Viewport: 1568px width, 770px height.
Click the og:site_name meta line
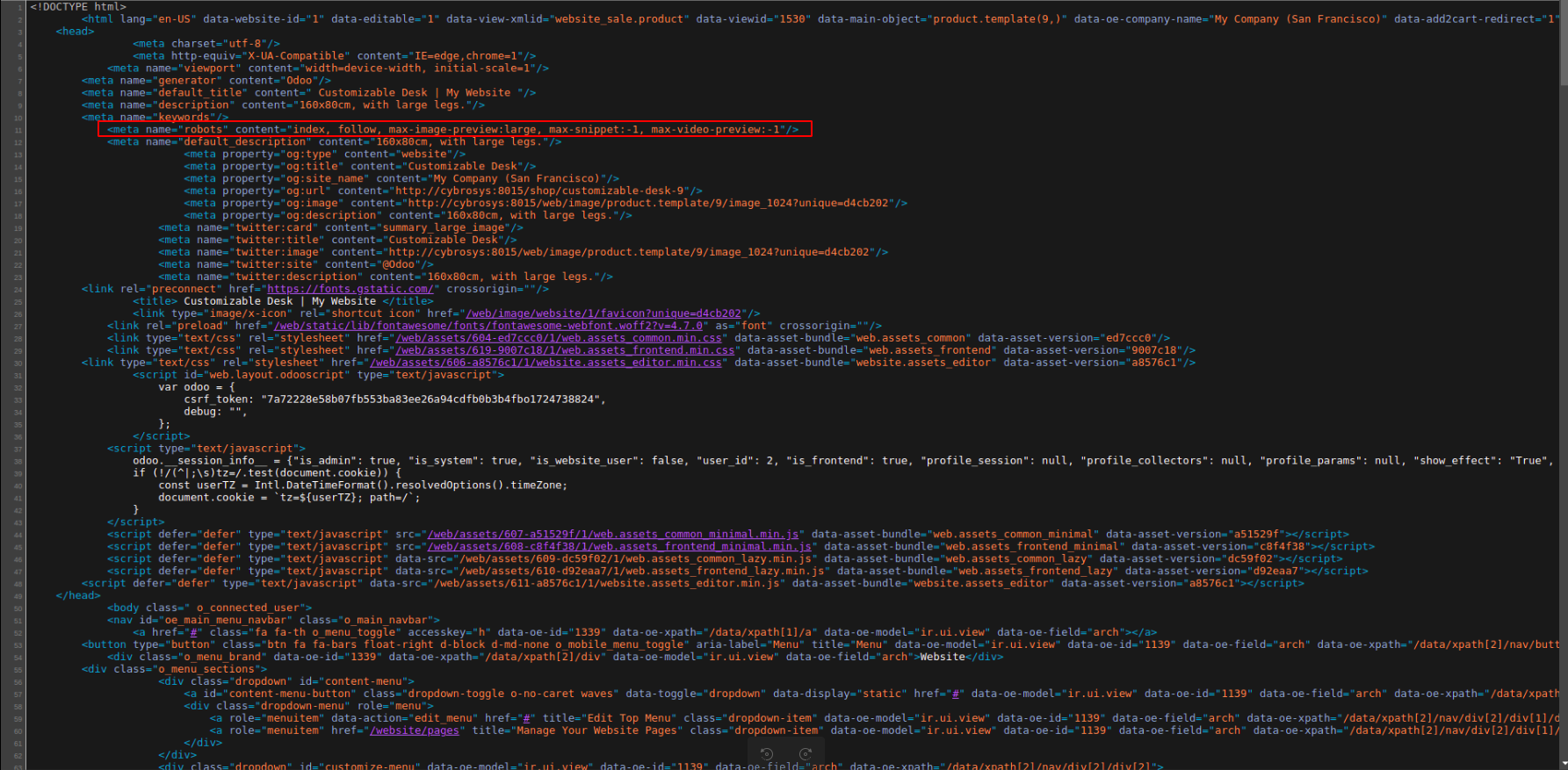click(401, 178)
